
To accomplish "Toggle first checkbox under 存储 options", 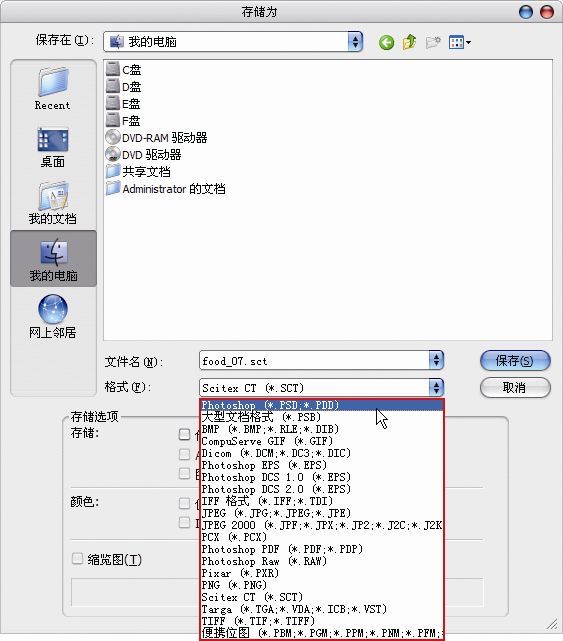I will pos(184,434).
